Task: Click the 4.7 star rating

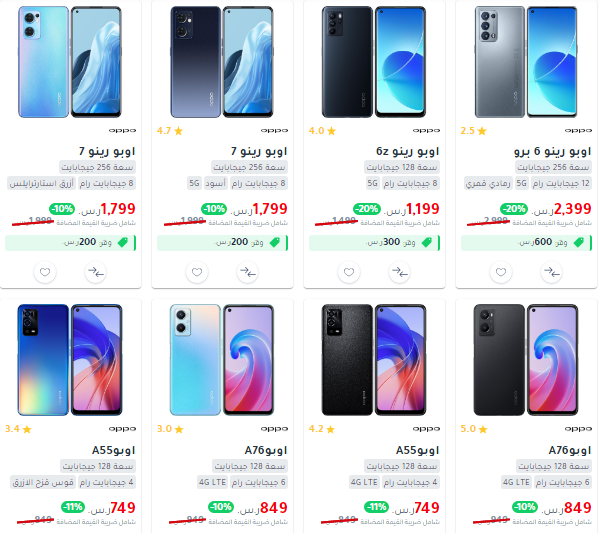Action: pos(170,131)
